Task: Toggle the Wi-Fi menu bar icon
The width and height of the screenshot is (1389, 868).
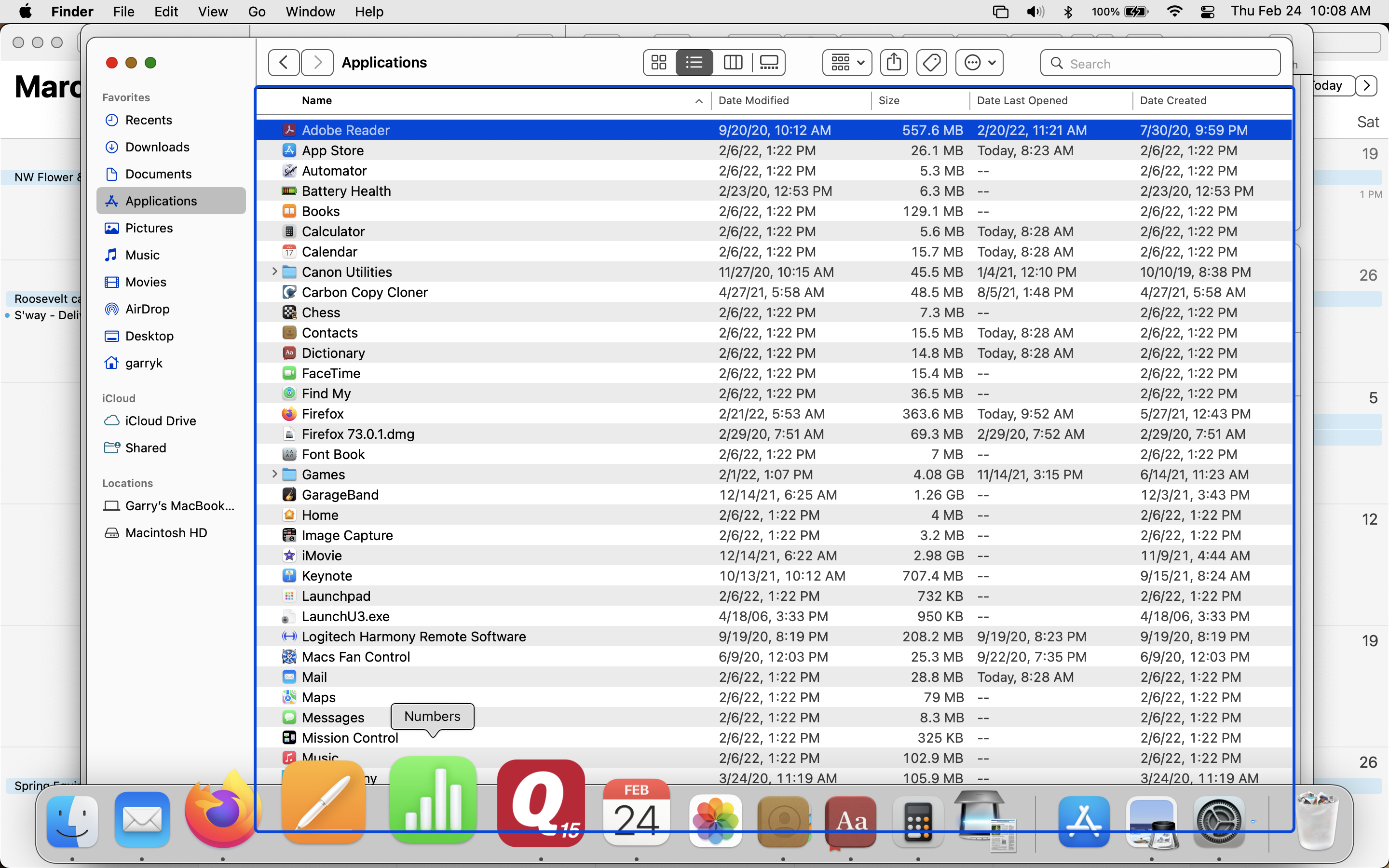Action: tap(1174, 12)
